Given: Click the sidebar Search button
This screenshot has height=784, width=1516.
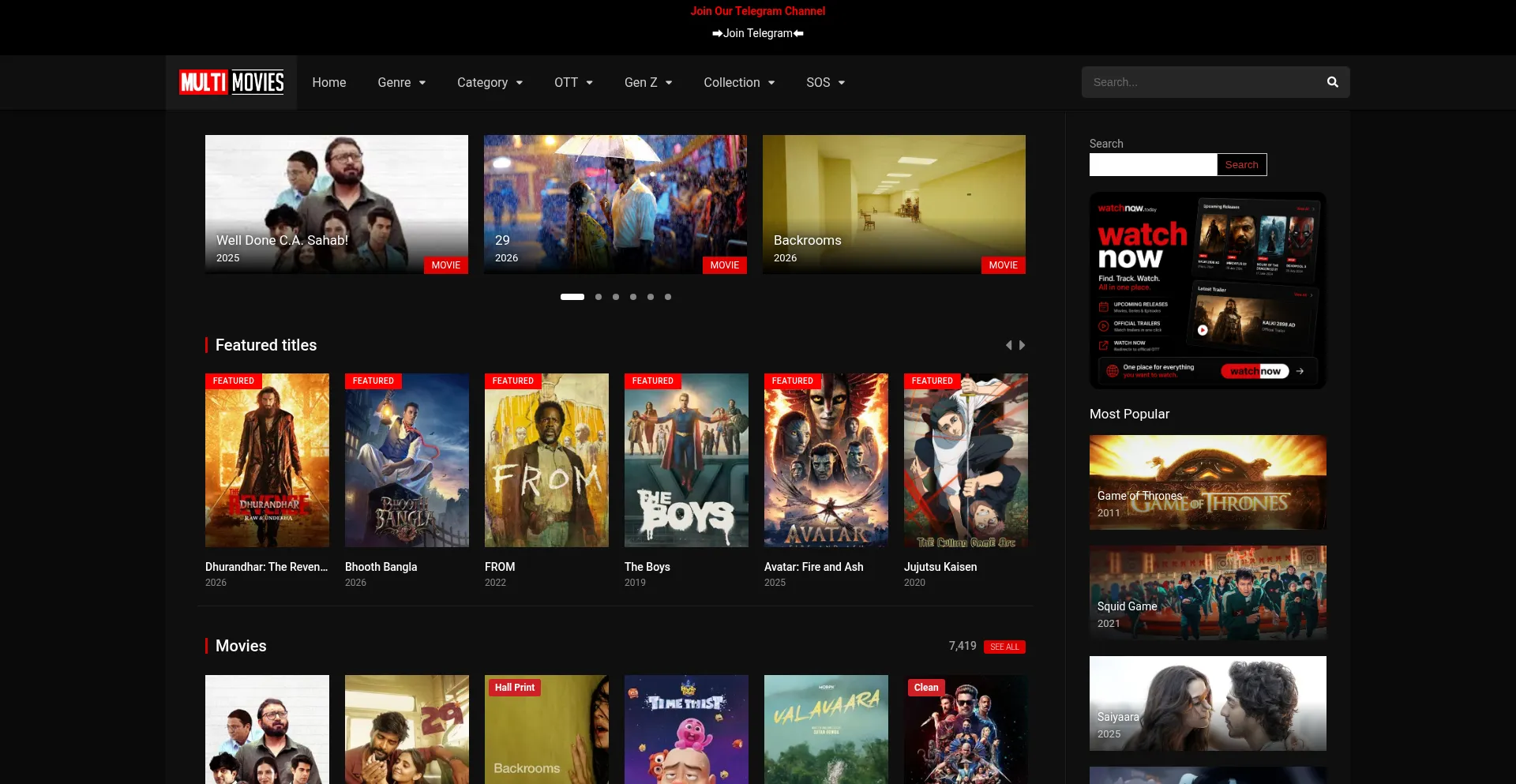Looking at the screenshot, I should [x=1242, y=164].
